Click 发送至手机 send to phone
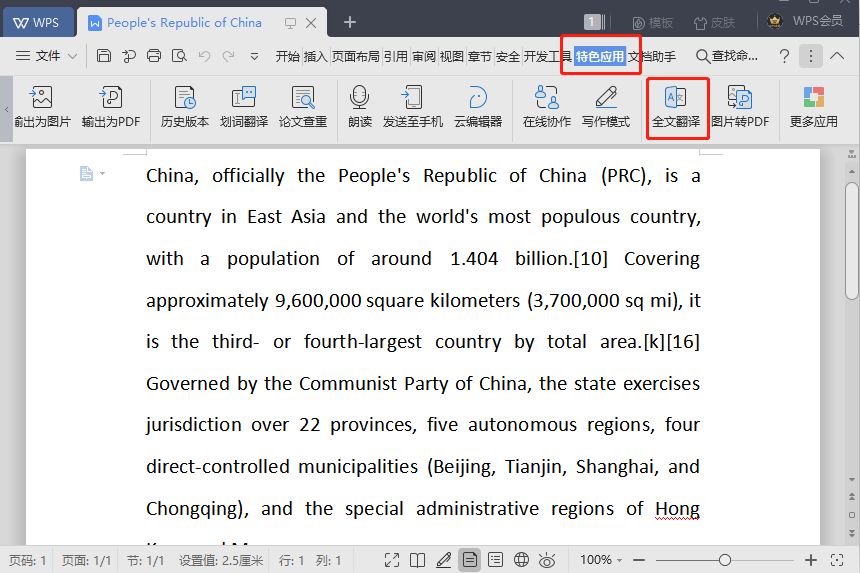This screenshot has height=573, width=860. 412,107
